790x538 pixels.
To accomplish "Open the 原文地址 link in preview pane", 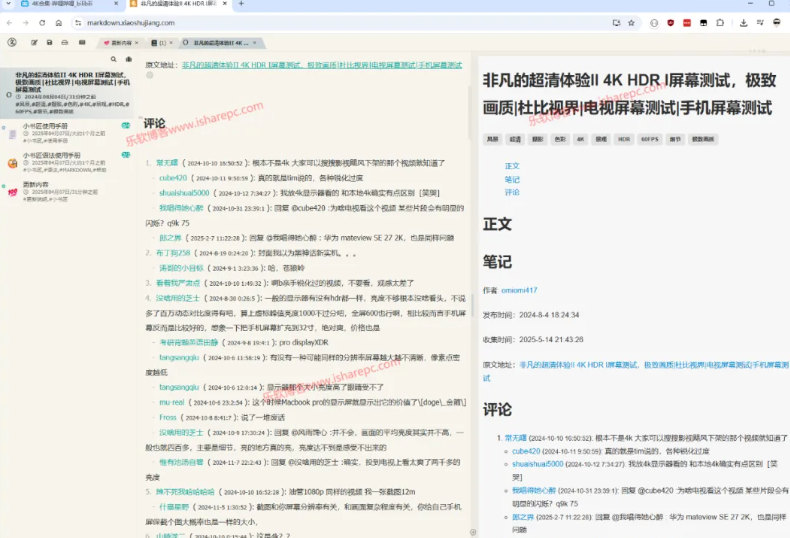I will [654, 365].
